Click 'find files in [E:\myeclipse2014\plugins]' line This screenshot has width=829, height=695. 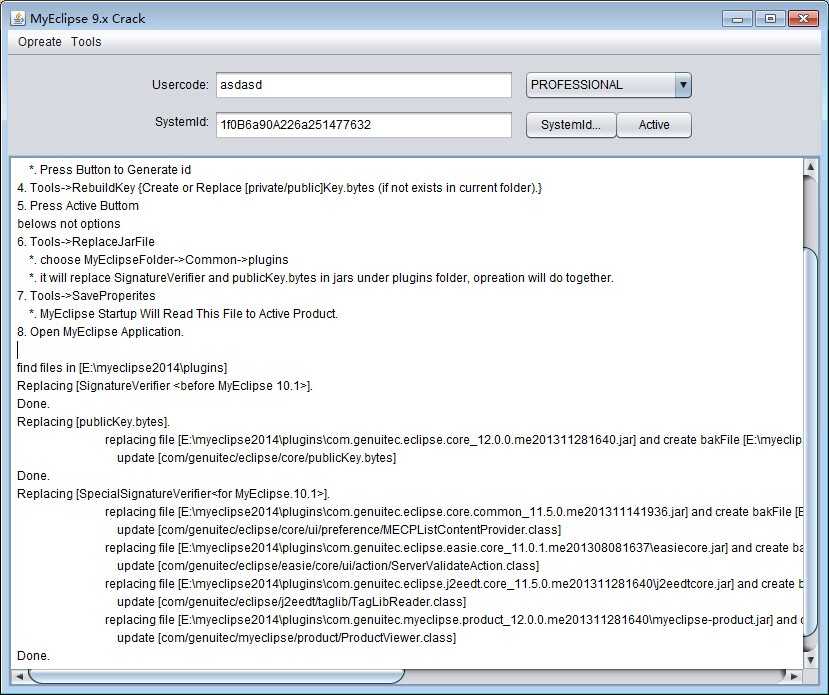[122, 367]
